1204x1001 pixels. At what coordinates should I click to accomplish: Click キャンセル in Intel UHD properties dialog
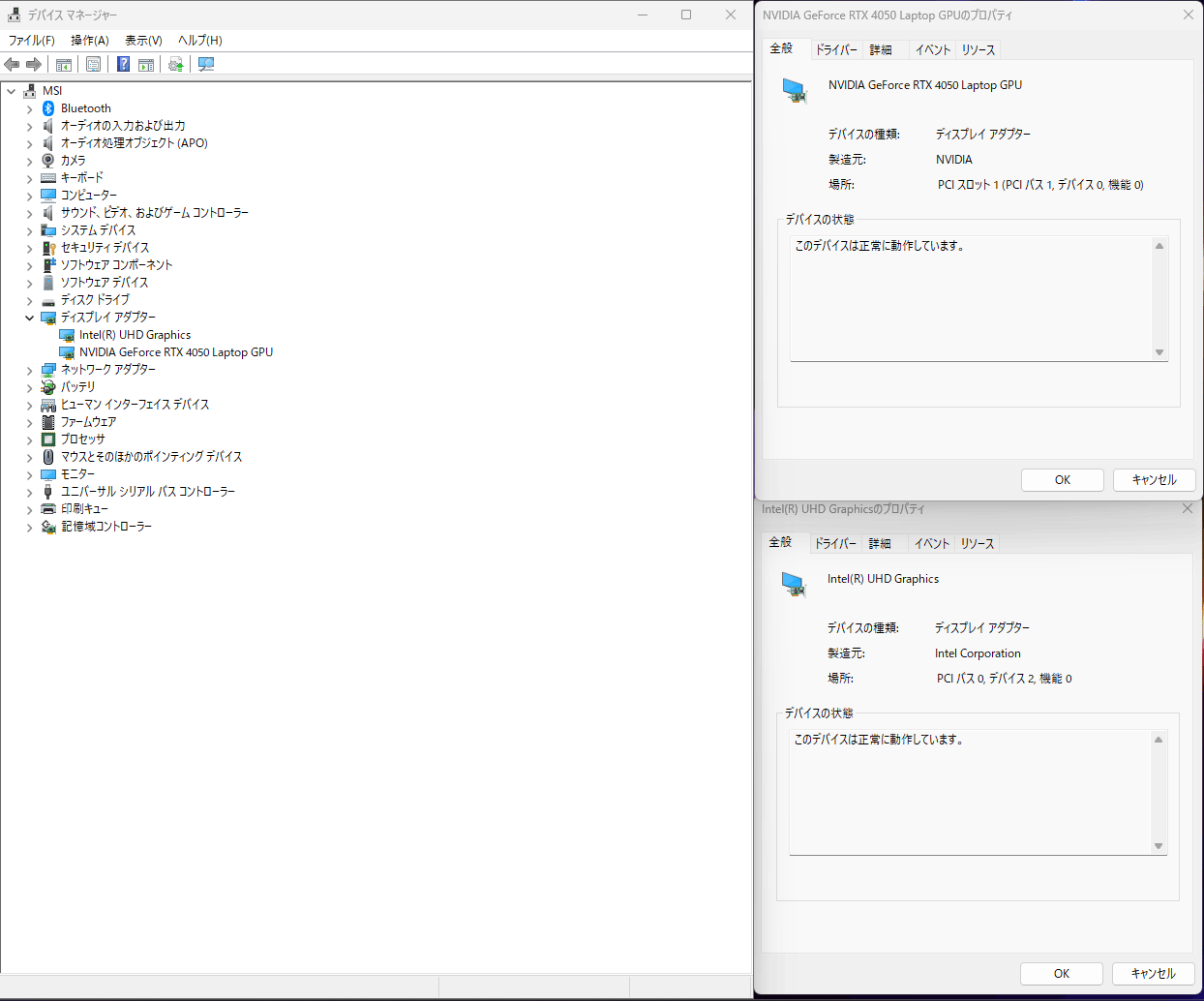[x=1154, y=974]
